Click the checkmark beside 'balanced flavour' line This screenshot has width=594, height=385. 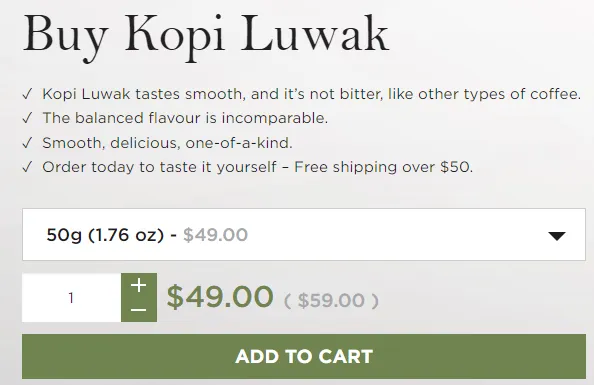(27, 118)
